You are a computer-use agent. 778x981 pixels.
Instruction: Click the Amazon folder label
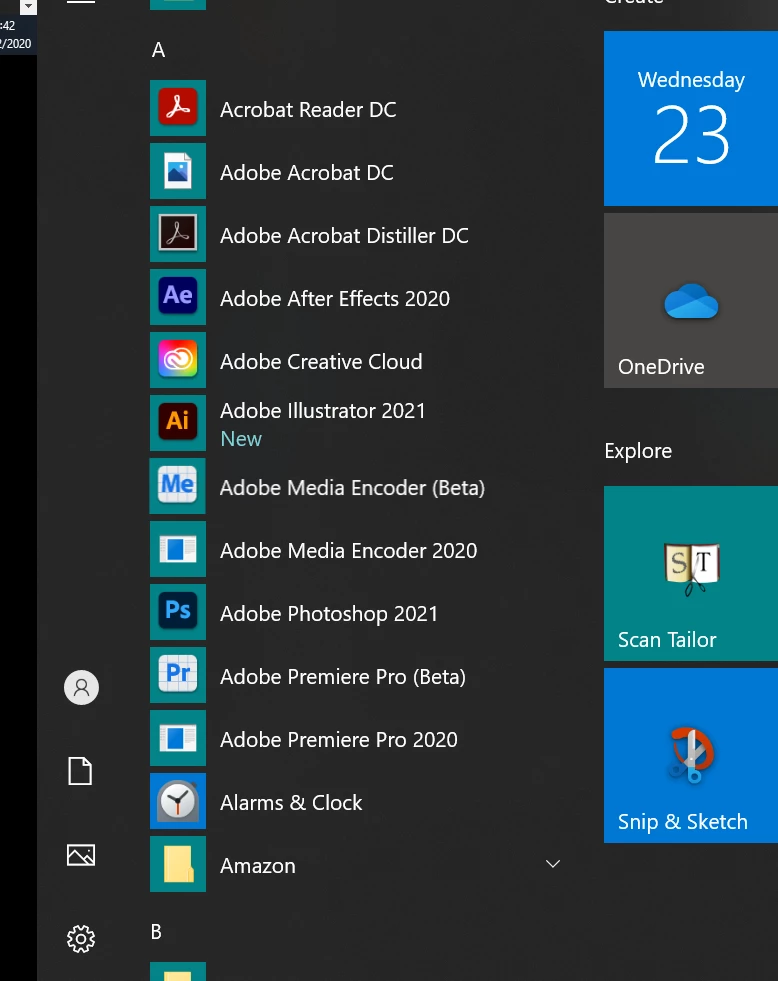coord(258,866)
